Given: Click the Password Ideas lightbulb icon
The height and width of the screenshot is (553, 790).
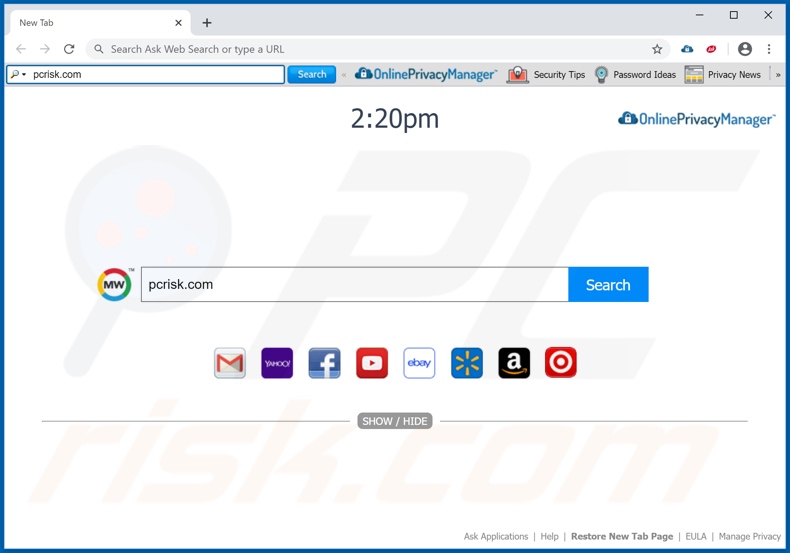Looking at the screenshot, I should [x=601, y=75].
